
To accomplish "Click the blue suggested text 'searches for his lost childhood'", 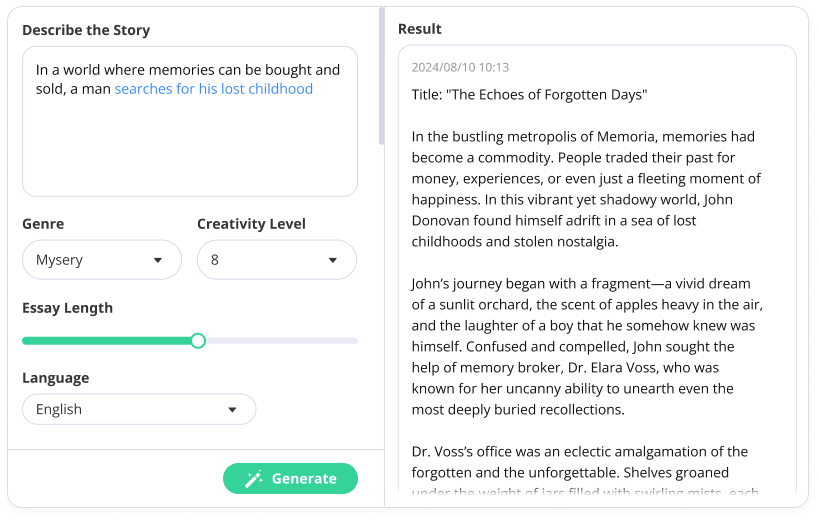I will (x=214, y=89).
